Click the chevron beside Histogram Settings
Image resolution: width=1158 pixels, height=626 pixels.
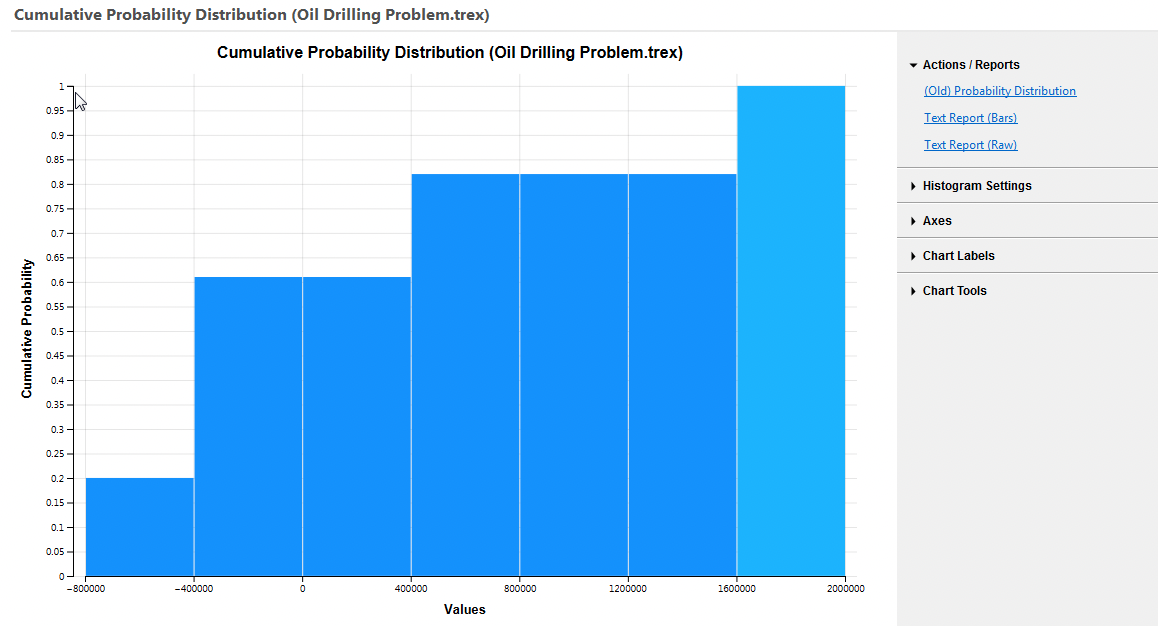click(912, 185)
